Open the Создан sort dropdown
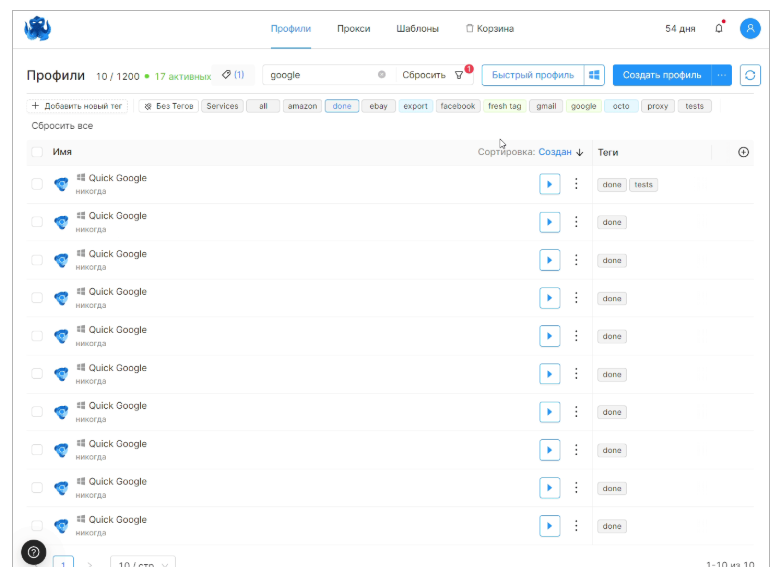The image size is (775, 567). coord(555,152)
